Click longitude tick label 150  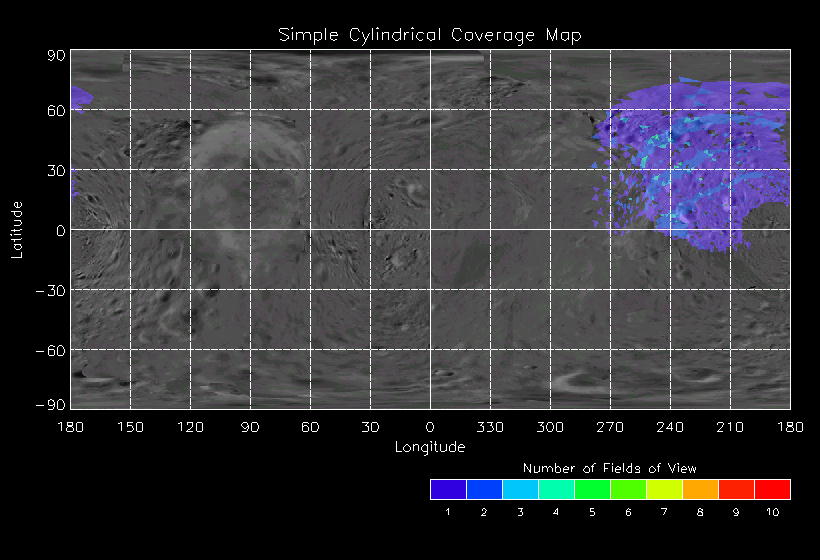(130, 427)
